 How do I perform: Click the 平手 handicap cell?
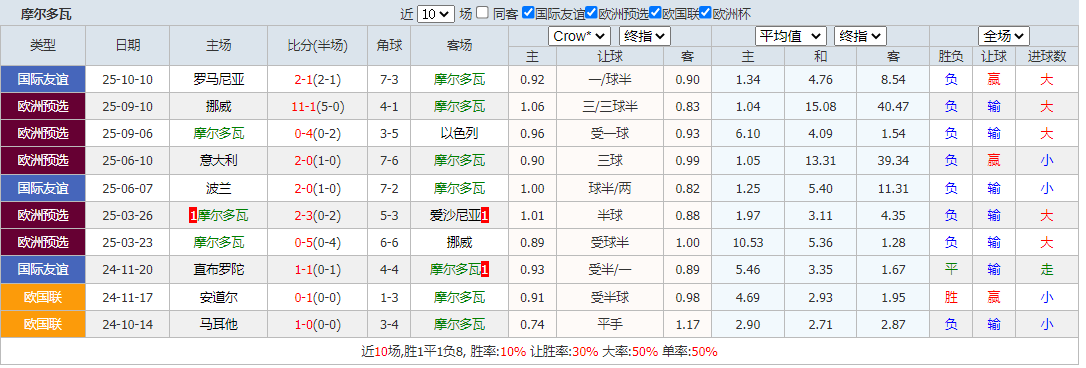(x=609, y=324)
